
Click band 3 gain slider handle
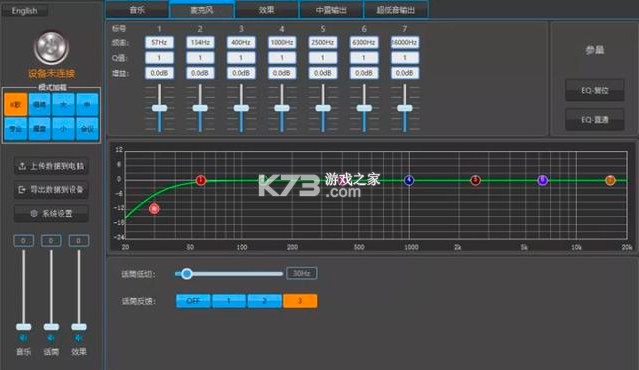pyautogui.click(x=241, y=108)
